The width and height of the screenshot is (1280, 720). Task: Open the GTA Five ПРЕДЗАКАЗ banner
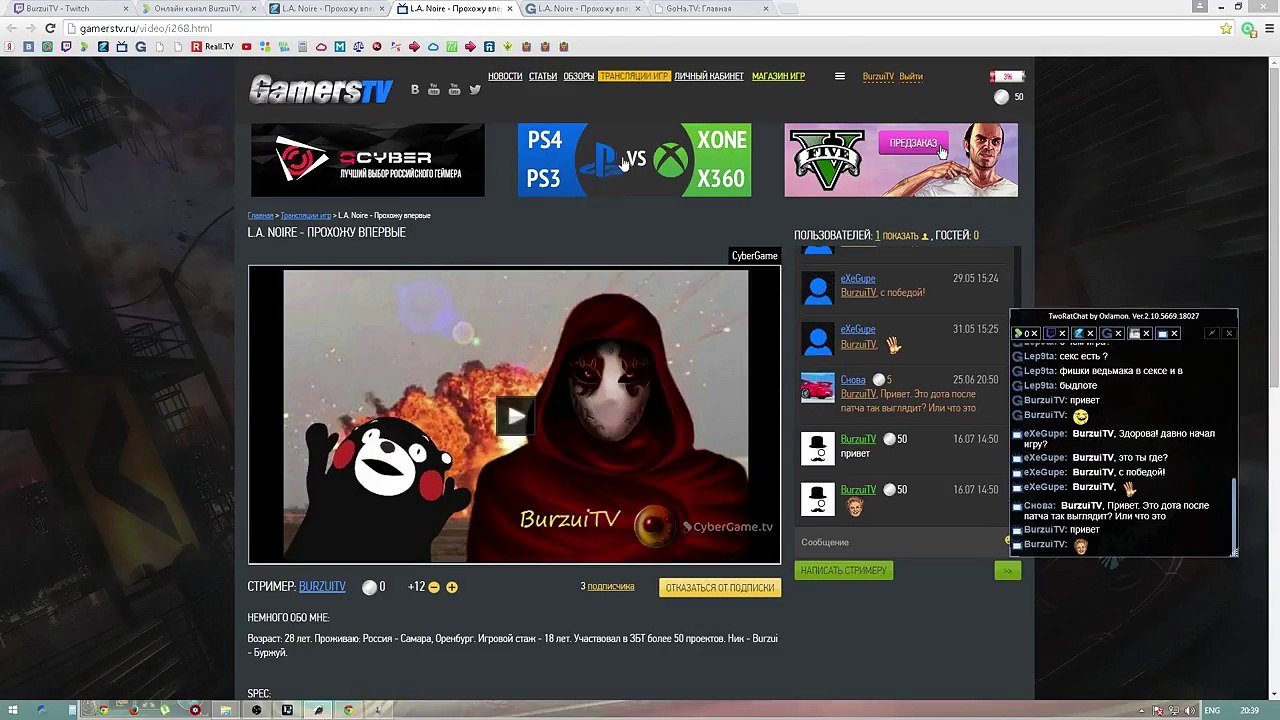point(901,160)
